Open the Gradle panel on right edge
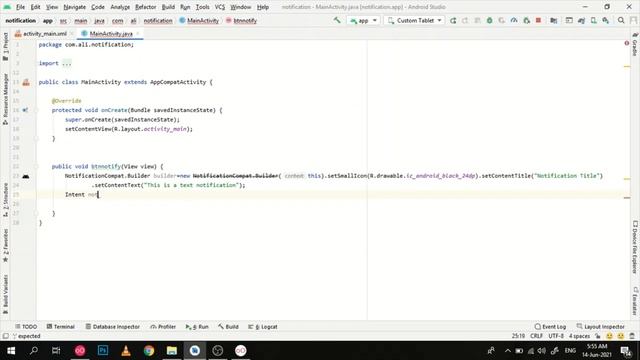 pos(635,45)
